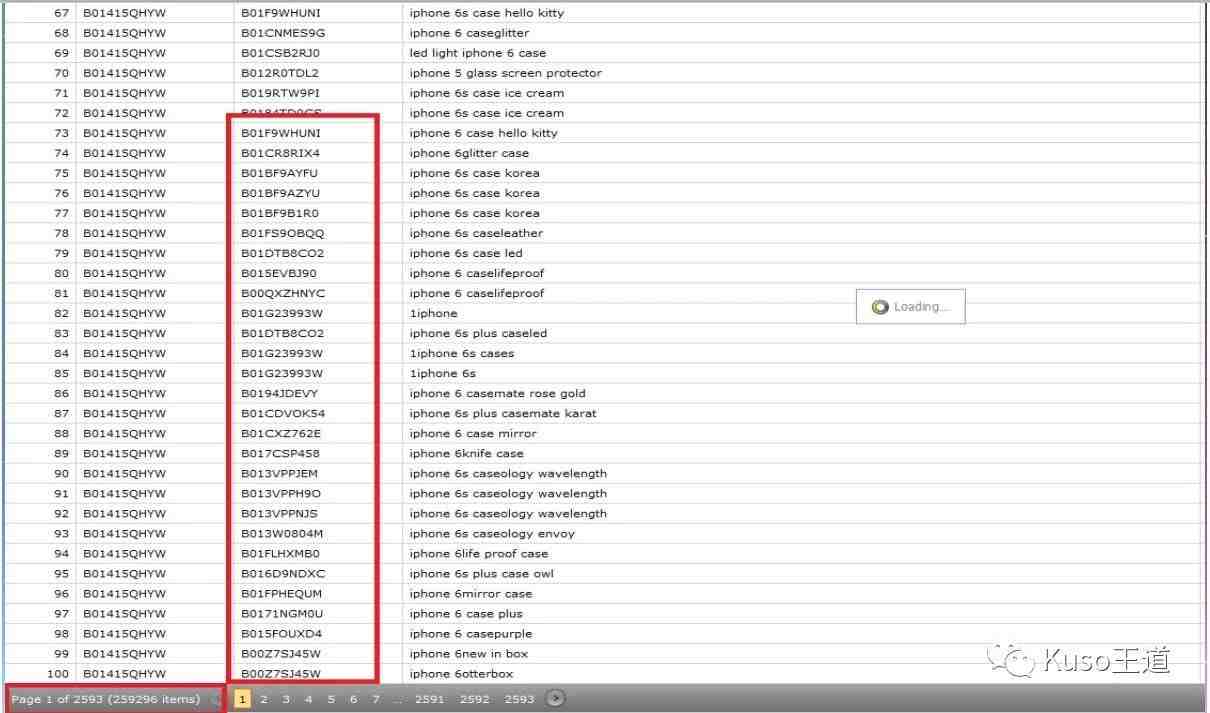Go to page 7
The width and height of the screenshot is (1210, 713).
coord(376,699)
